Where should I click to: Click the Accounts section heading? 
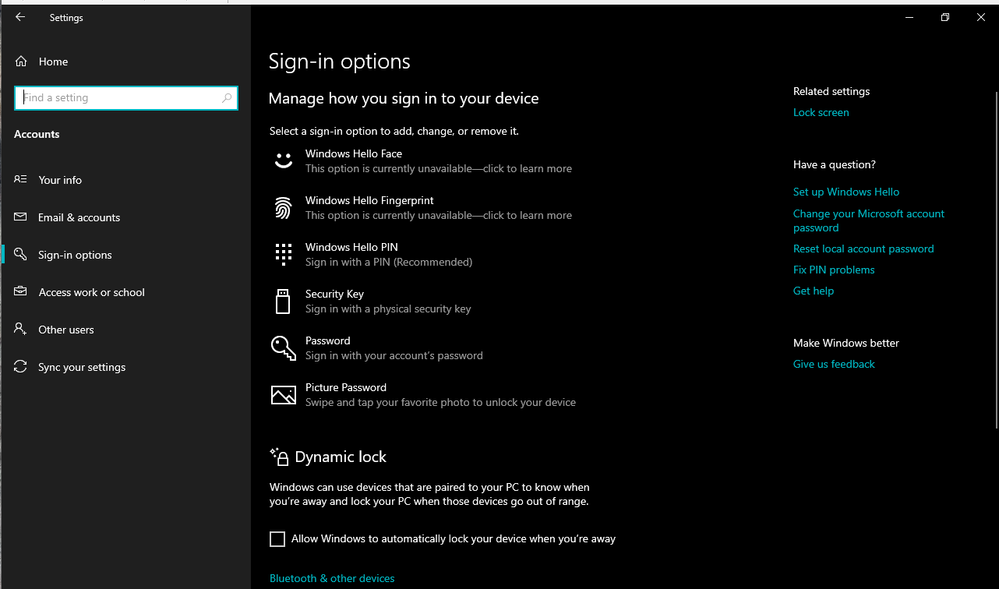pos(37,134)
